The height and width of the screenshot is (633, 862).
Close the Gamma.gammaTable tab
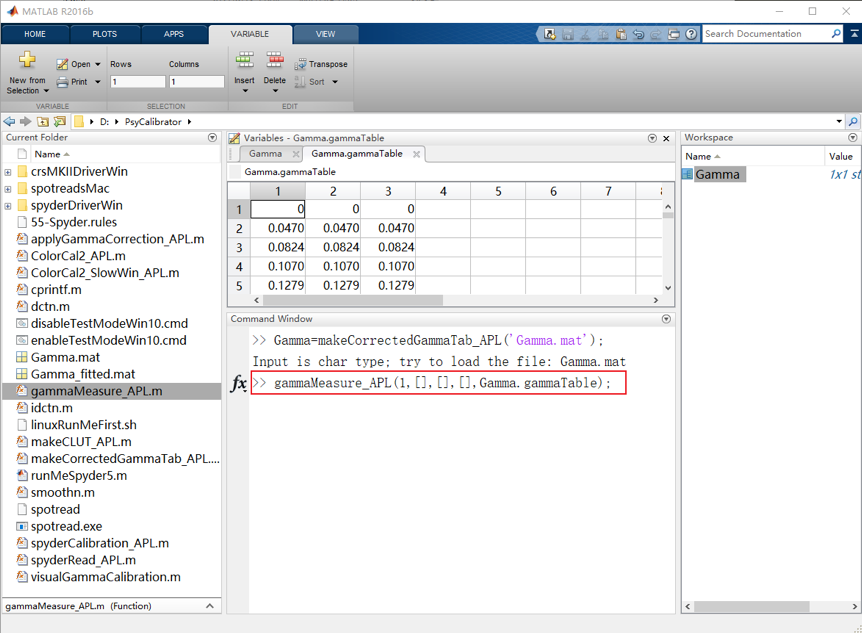click(417, 155)
